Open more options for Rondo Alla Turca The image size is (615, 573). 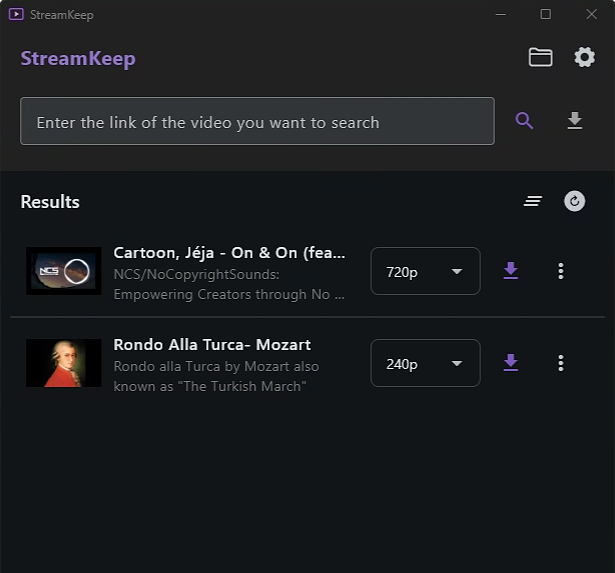coord(561,363)
